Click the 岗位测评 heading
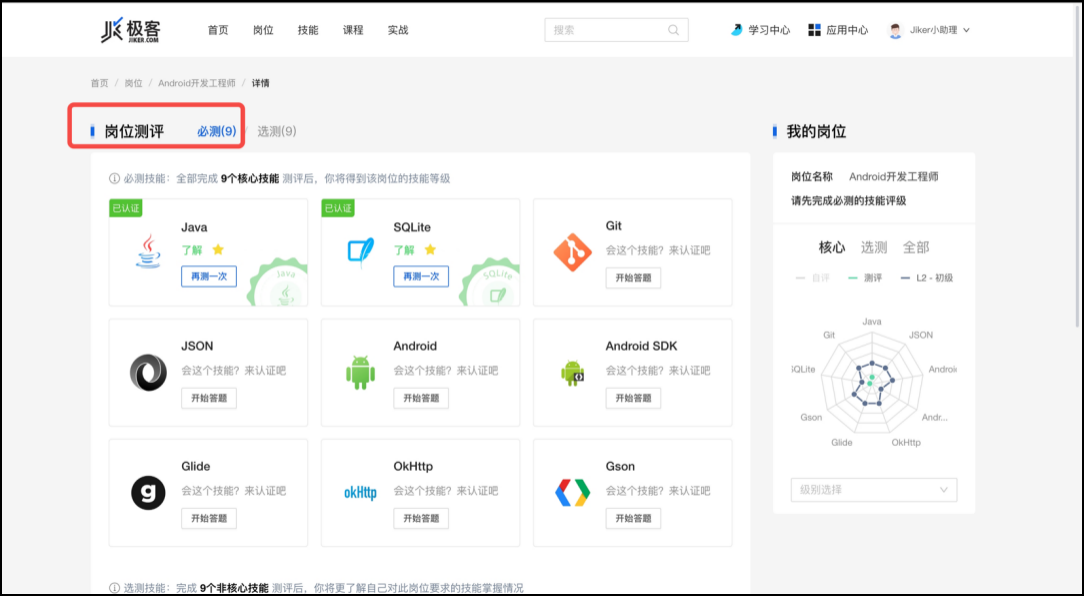 click(134, 131)
